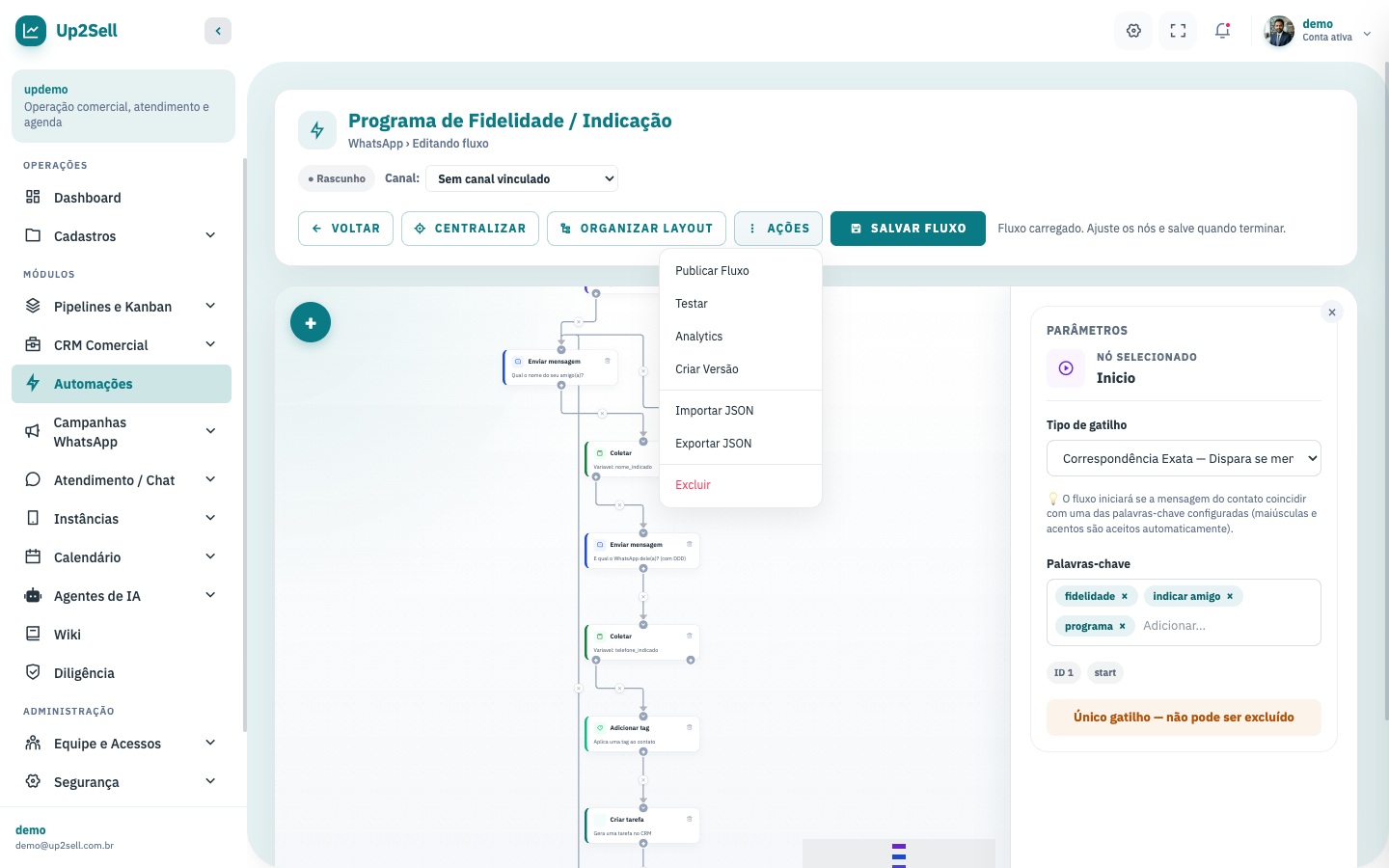This screenshot has width=1389, height=868.
Task: Open Agentes de IA robot icon
Action: tap(33, 595)
